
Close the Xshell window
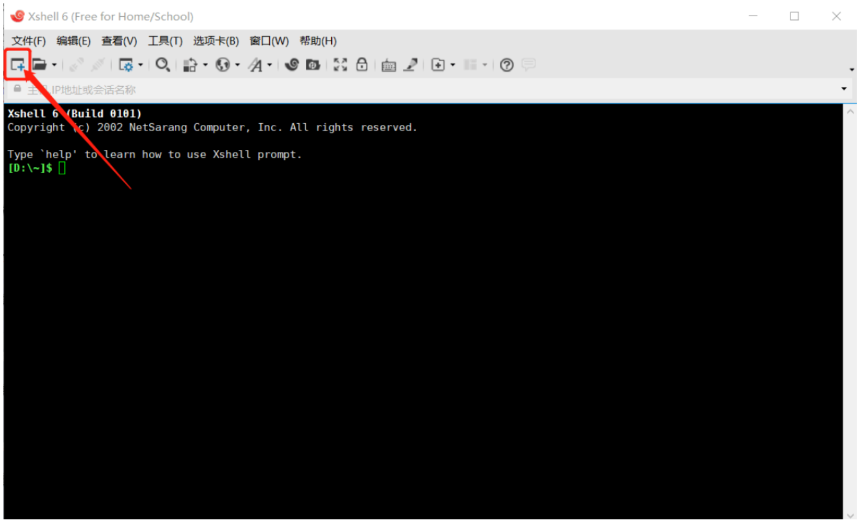[x=836, y=16]
